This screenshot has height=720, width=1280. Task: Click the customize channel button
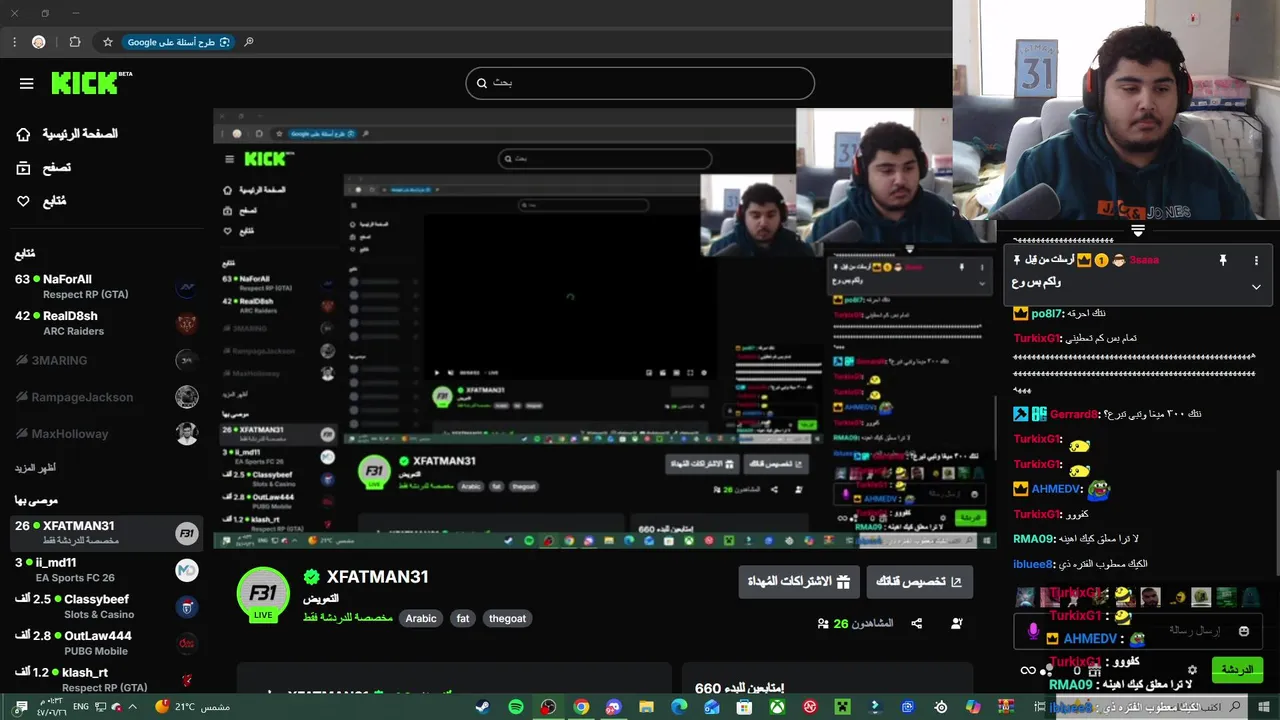pyautogui.click(x=919, y=582)
